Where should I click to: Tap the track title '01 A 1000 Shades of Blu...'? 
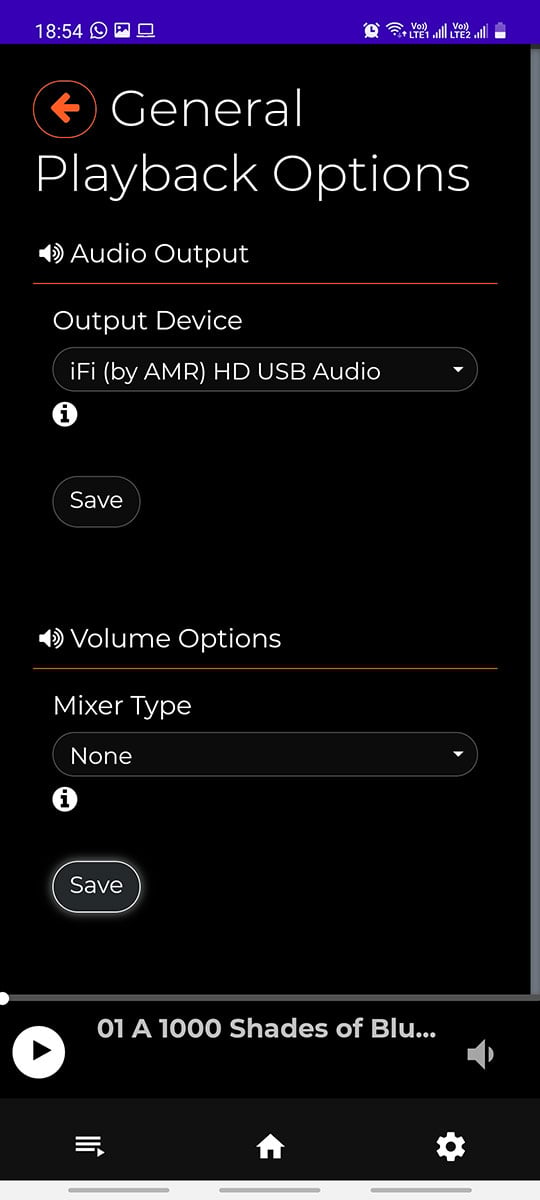[x=266, y=1029]
